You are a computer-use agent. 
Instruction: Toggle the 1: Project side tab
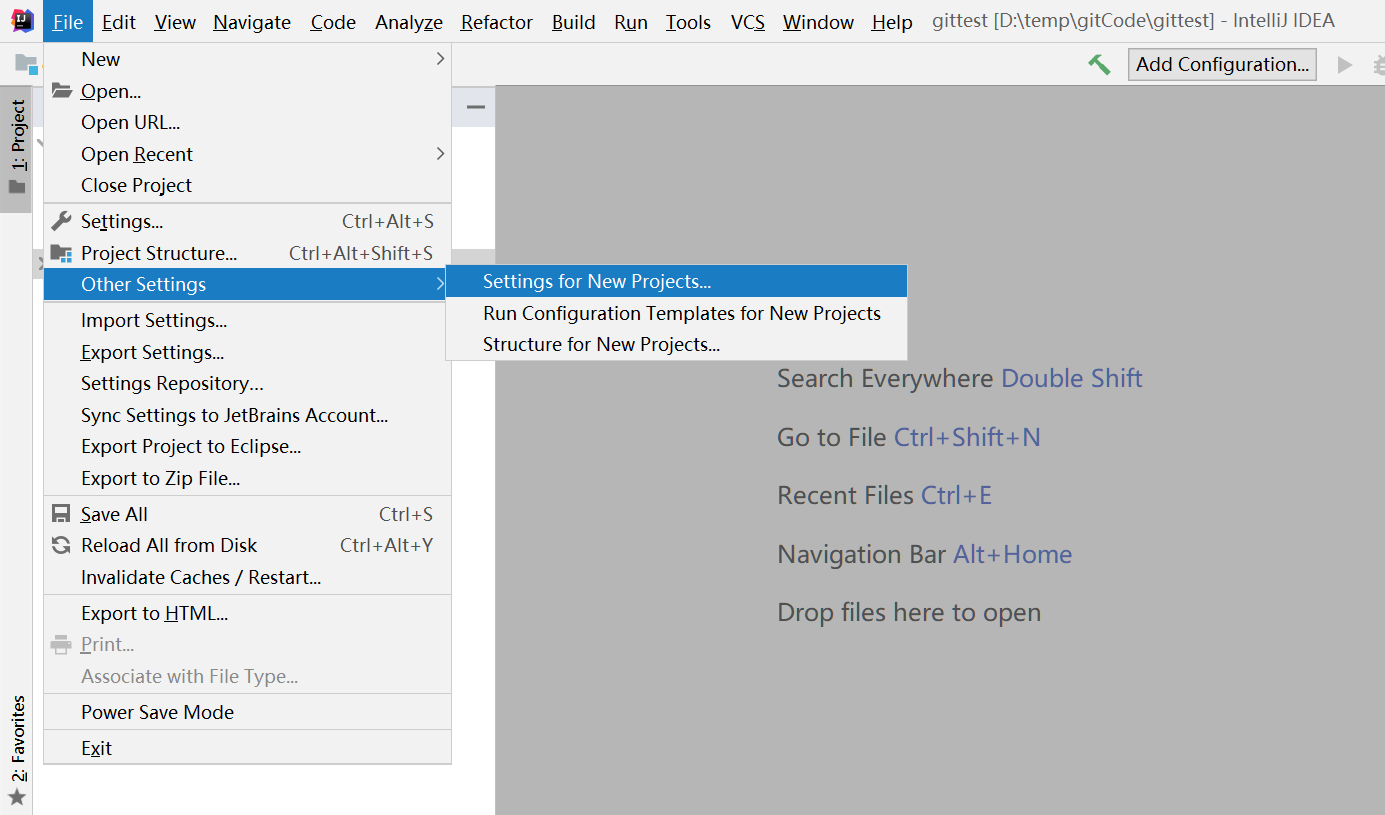point(17,149)
